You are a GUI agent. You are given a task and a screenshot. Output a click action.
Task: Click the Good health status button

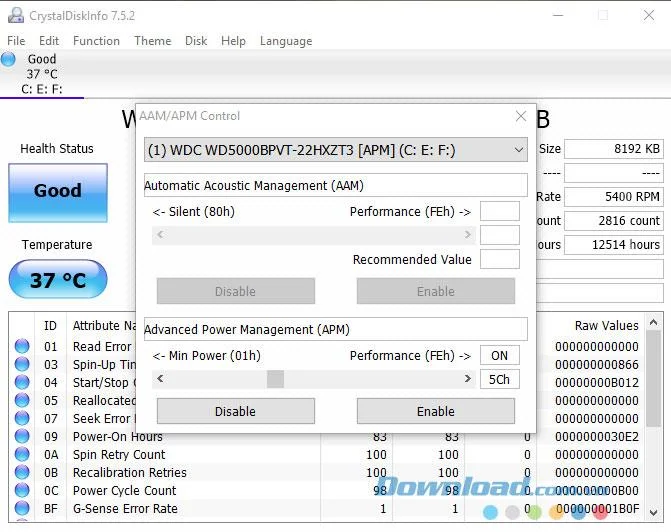[x=58, y=193]
